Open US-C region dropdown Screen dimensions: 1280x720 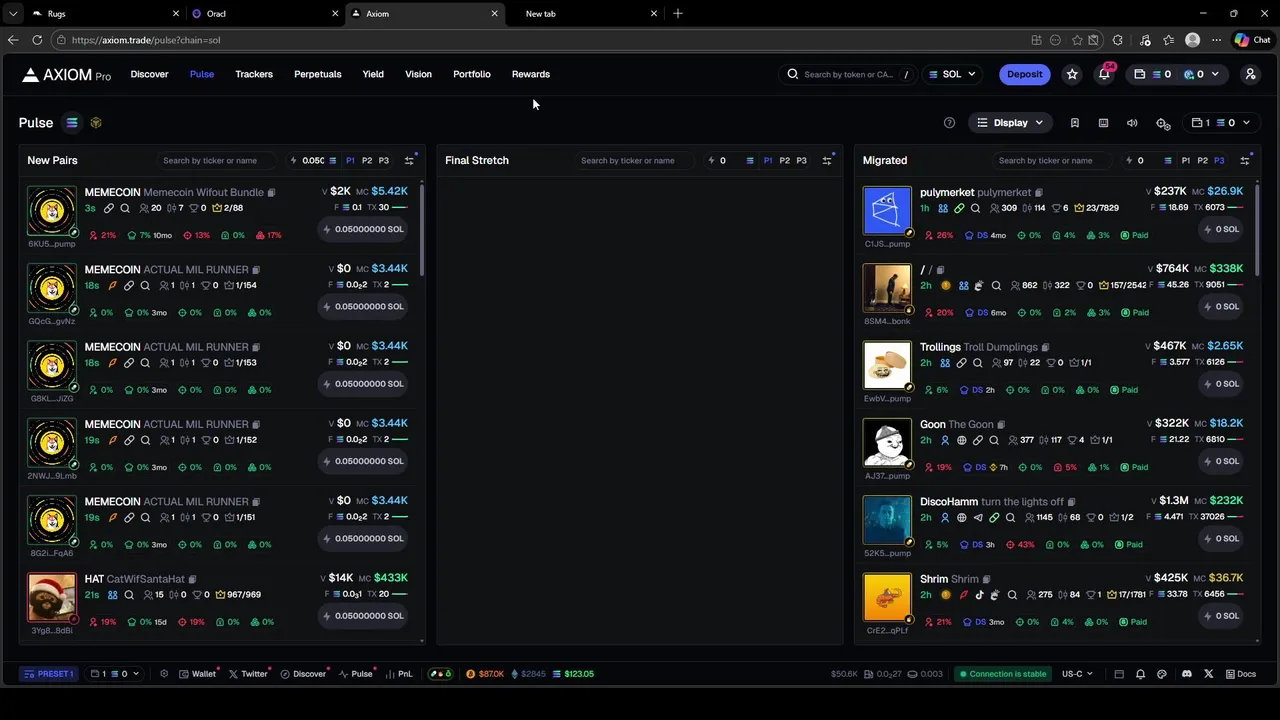(x=1077, y=674)
